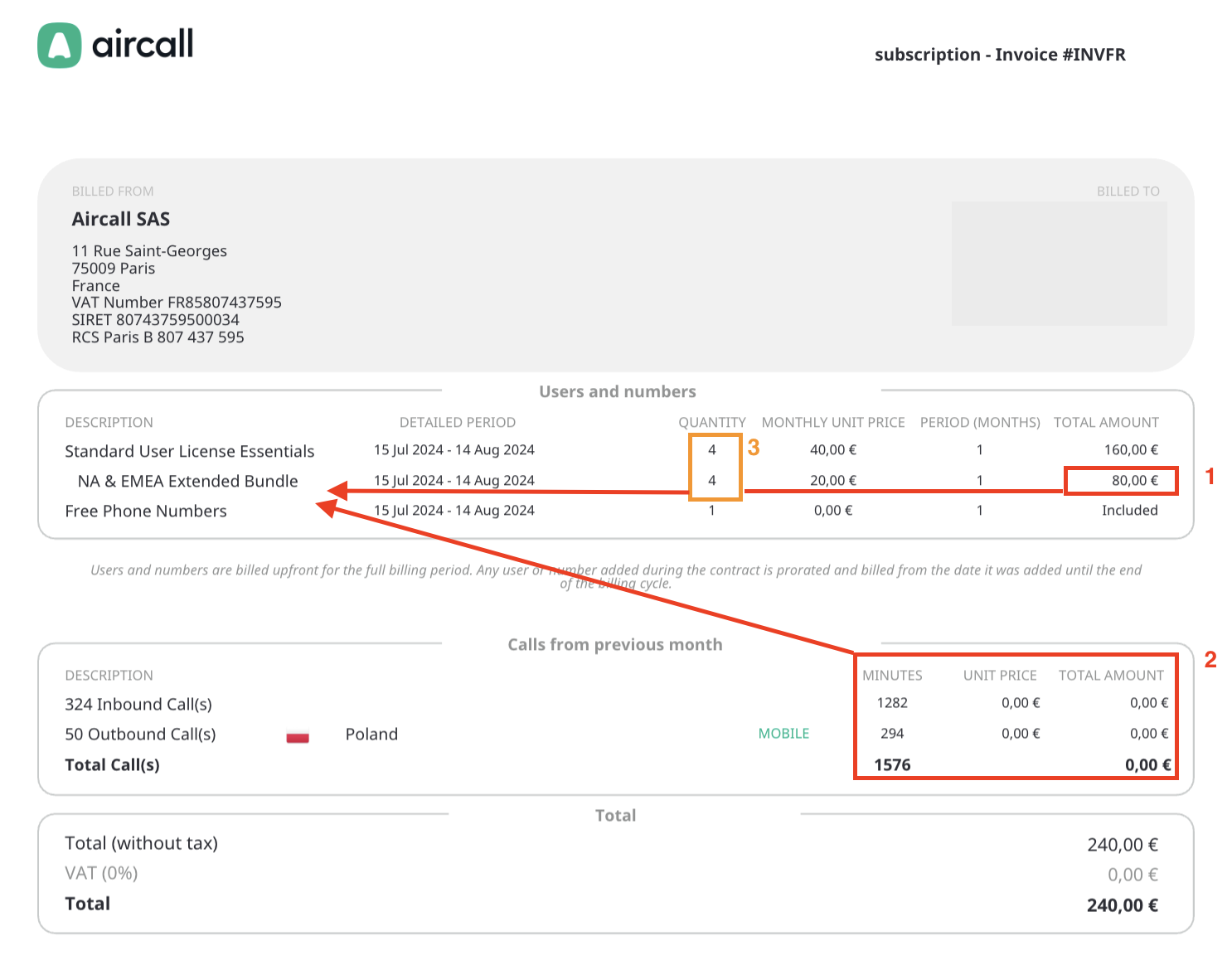This screenshot has width=1232, height=965.
Task: Click the redacted Billed To address block
Action: point(1060,264)
